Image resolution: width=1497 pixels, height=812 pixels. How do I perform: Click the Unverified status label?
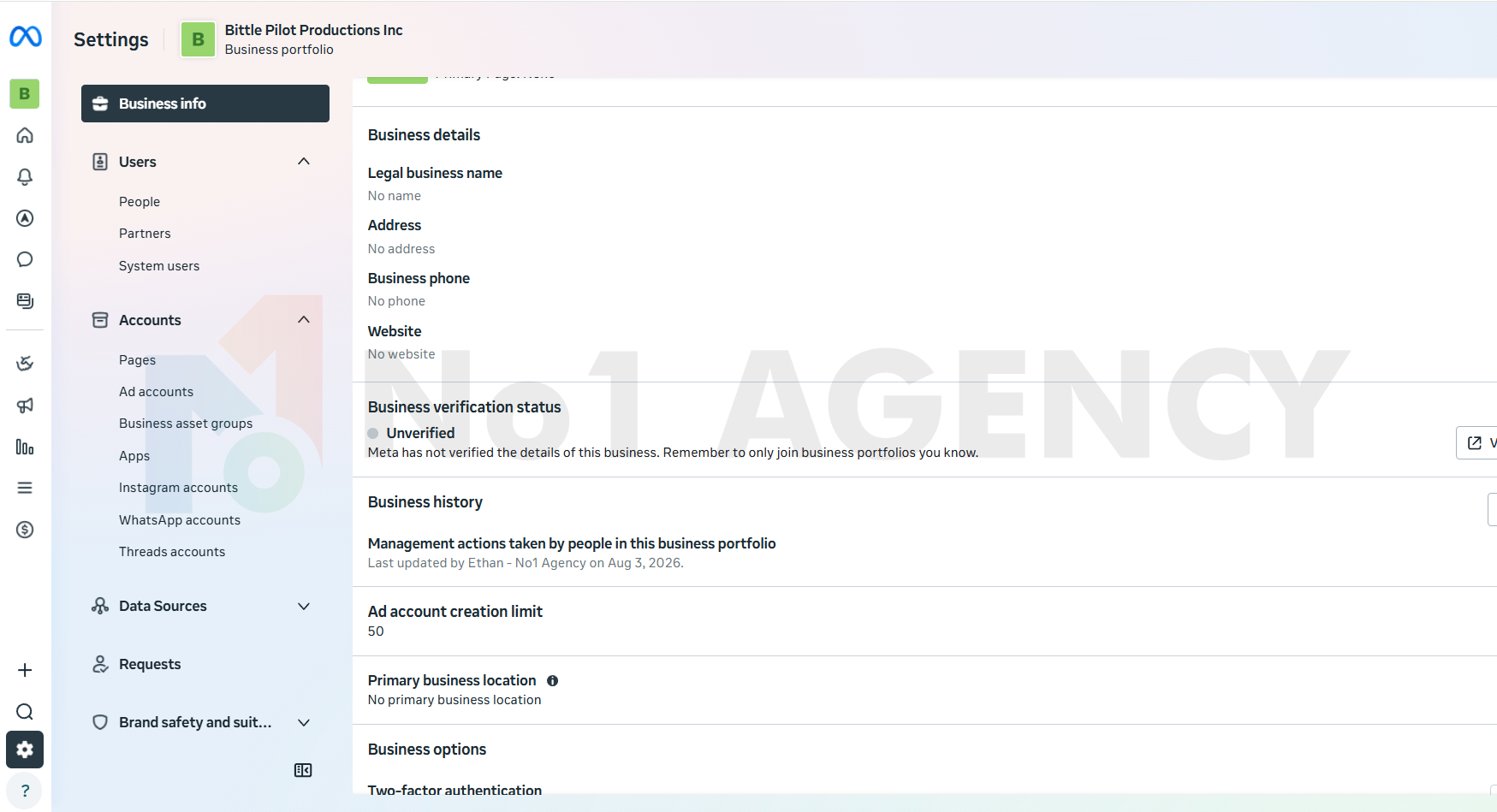420,433
